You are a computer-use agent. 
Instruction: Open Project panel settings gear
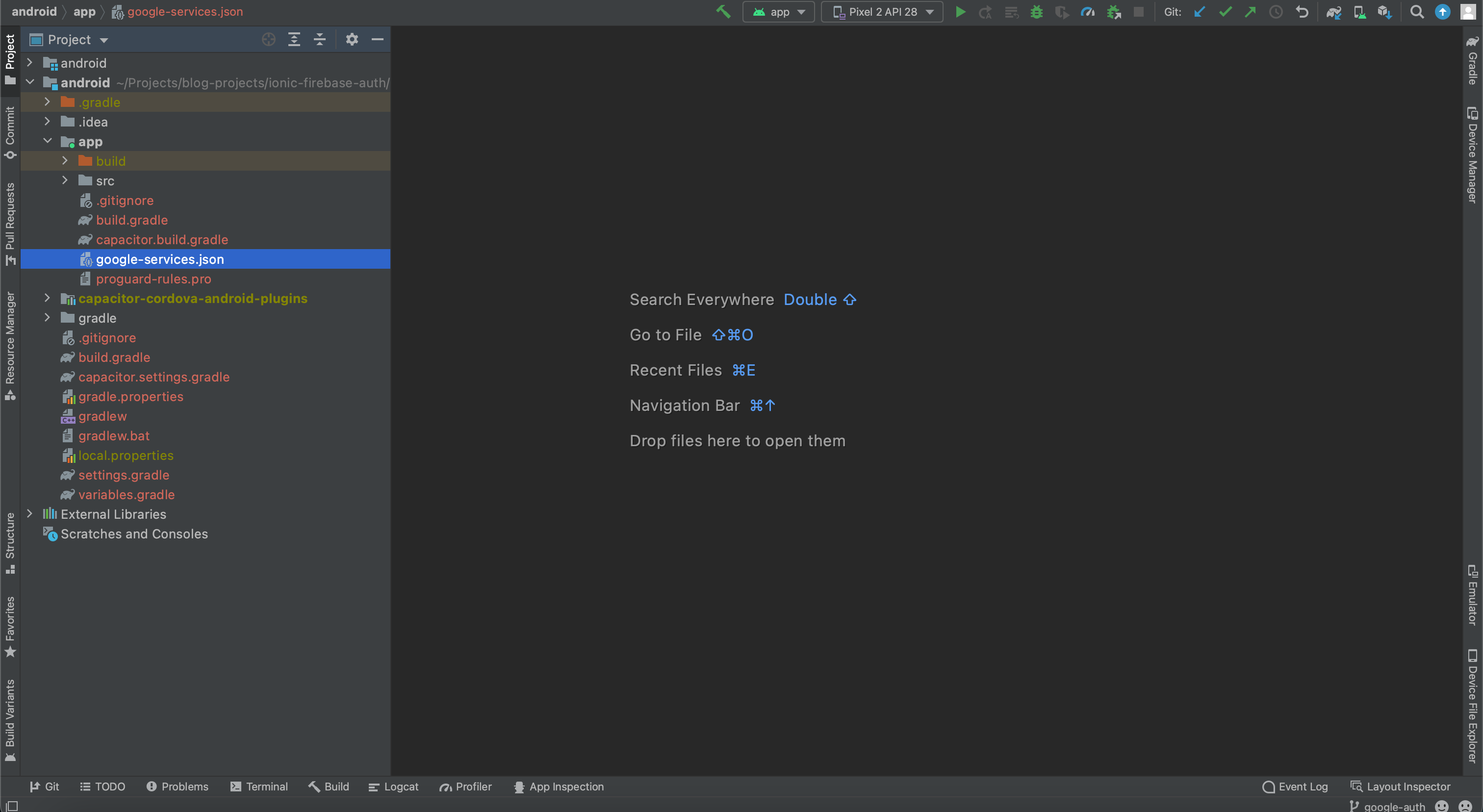click(x=352, y=39)
